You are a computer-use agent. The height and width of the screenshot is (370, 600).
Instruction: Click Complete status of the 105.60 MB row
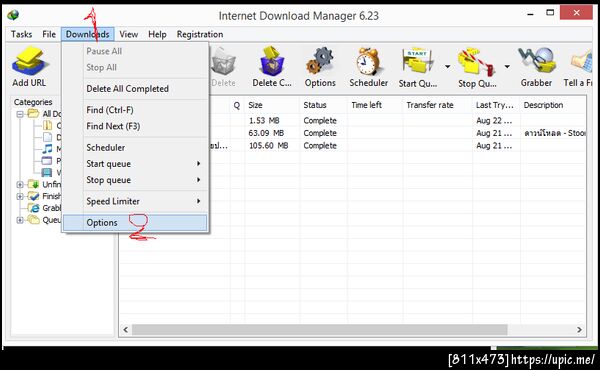(320, 146)
